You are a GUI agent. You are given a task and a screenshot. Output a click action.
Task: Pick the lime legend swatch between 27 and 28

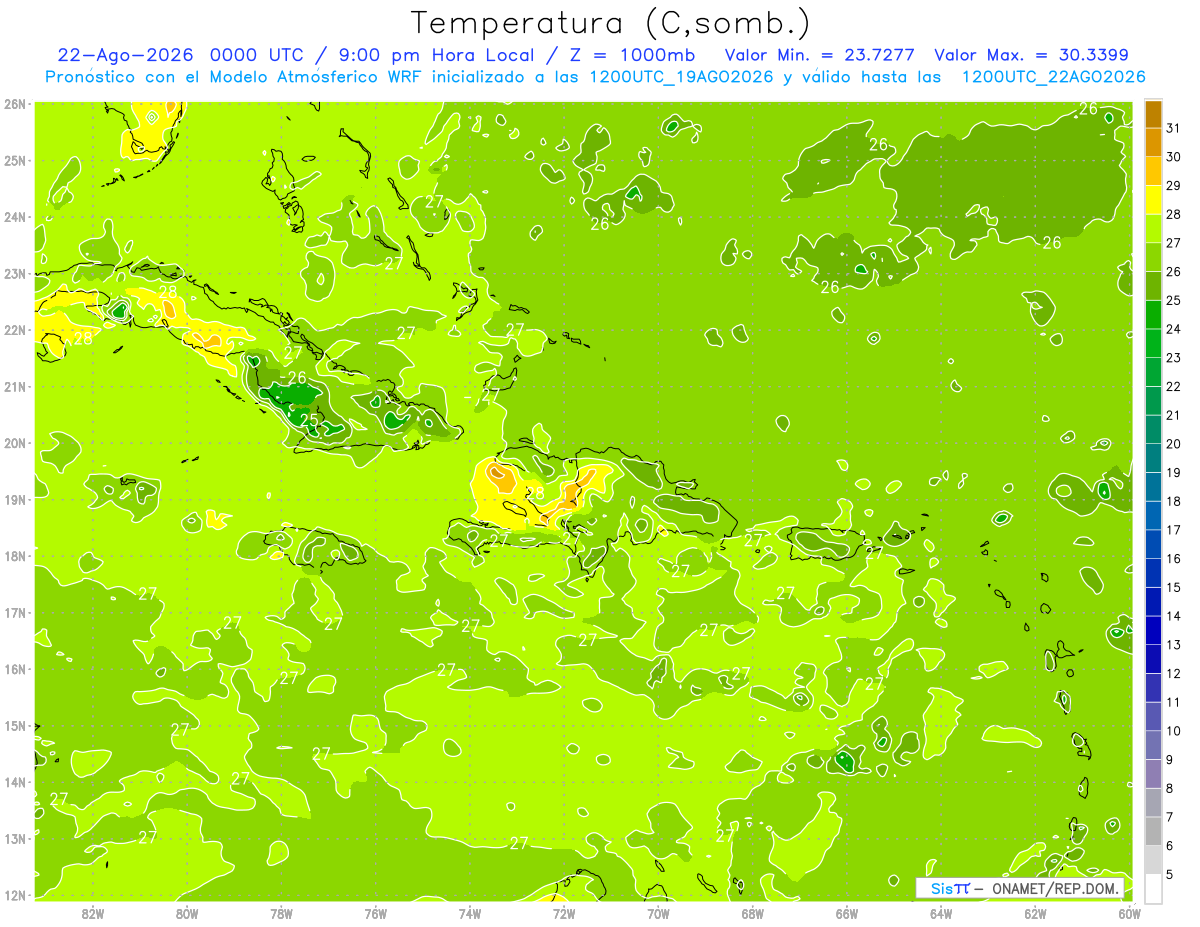coord(1153,228)
